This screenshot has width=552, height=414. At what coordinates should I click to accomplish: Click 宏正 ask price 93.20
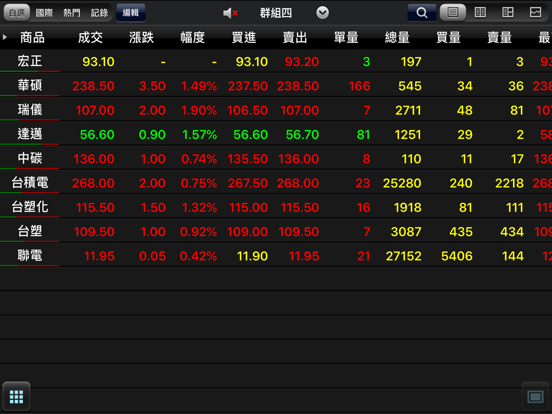click(x=302, y=62)
